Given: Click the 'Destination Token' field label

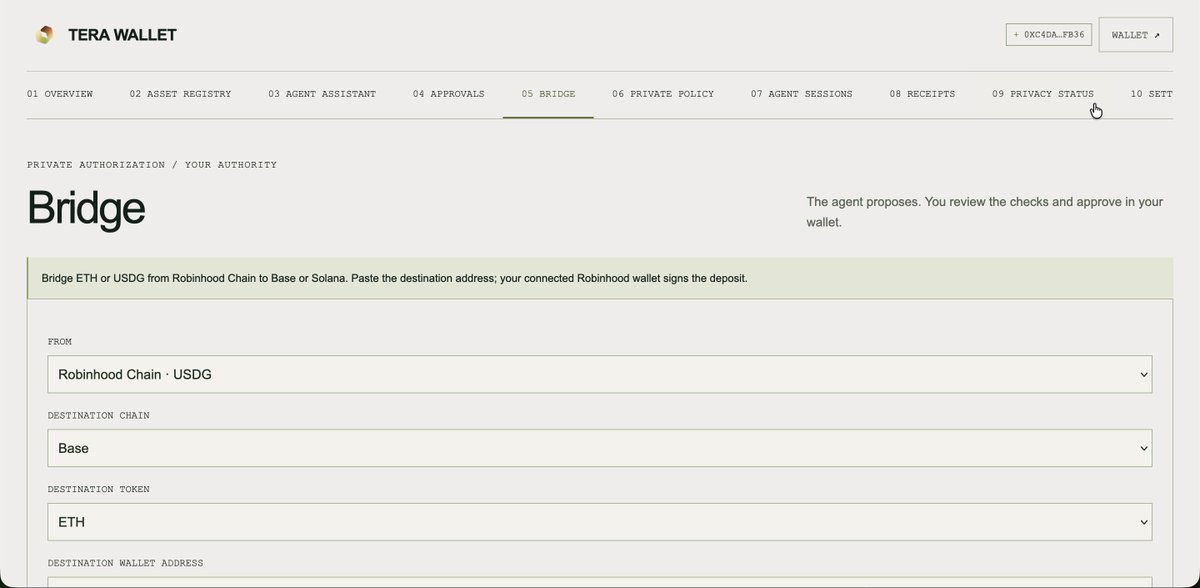Looking at the screenshot, I should pyautogui.click(x=98, y=489).
